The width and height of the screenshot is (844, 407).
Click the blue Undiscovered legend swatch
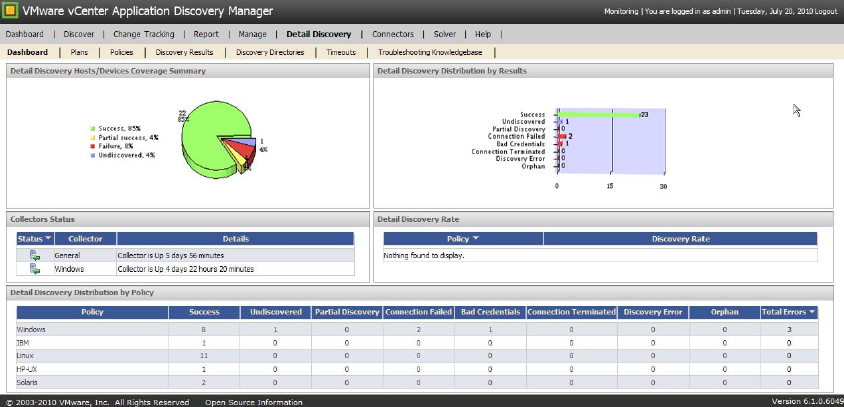pyautogui.click(x=93, y=155)
